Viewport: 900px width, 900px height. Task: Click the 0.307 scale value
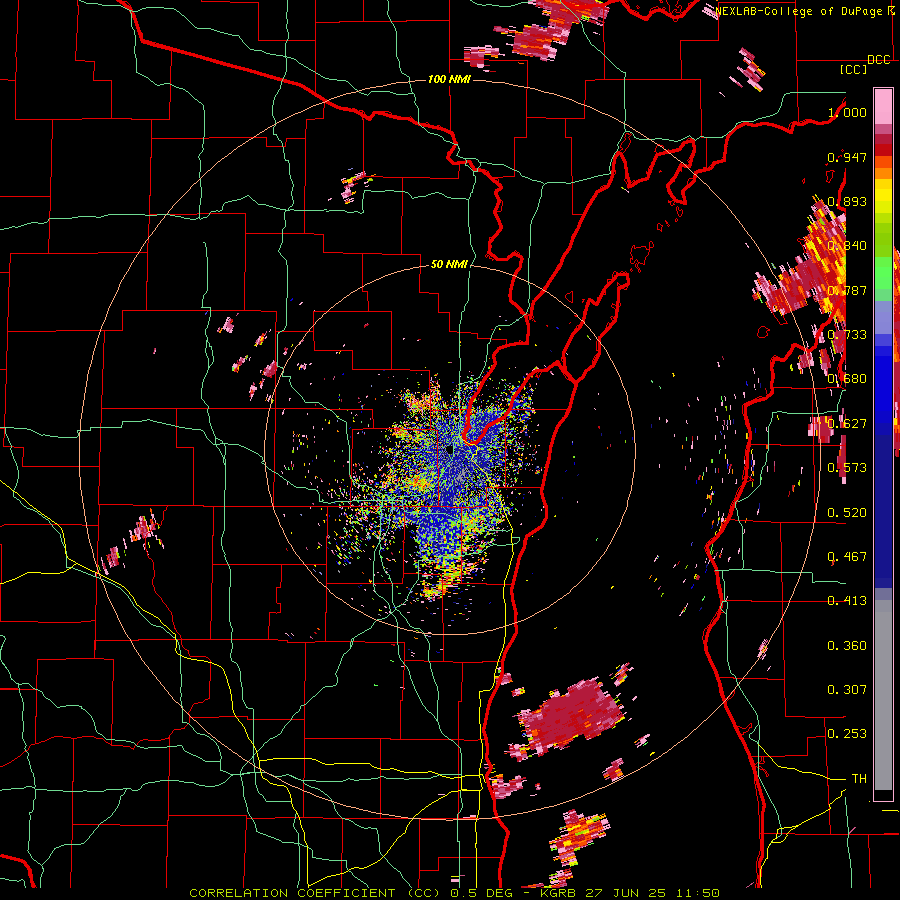847,690
